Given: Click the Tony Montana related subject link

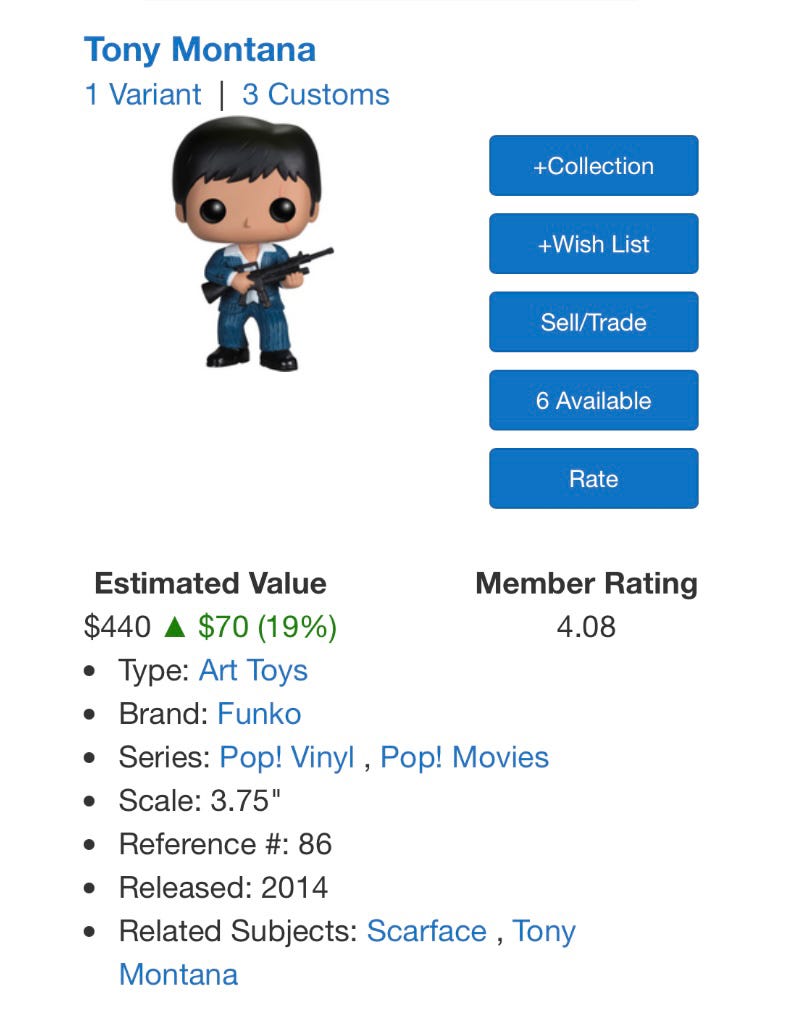Looking at the screenshot, I should (x=544, y=931).
